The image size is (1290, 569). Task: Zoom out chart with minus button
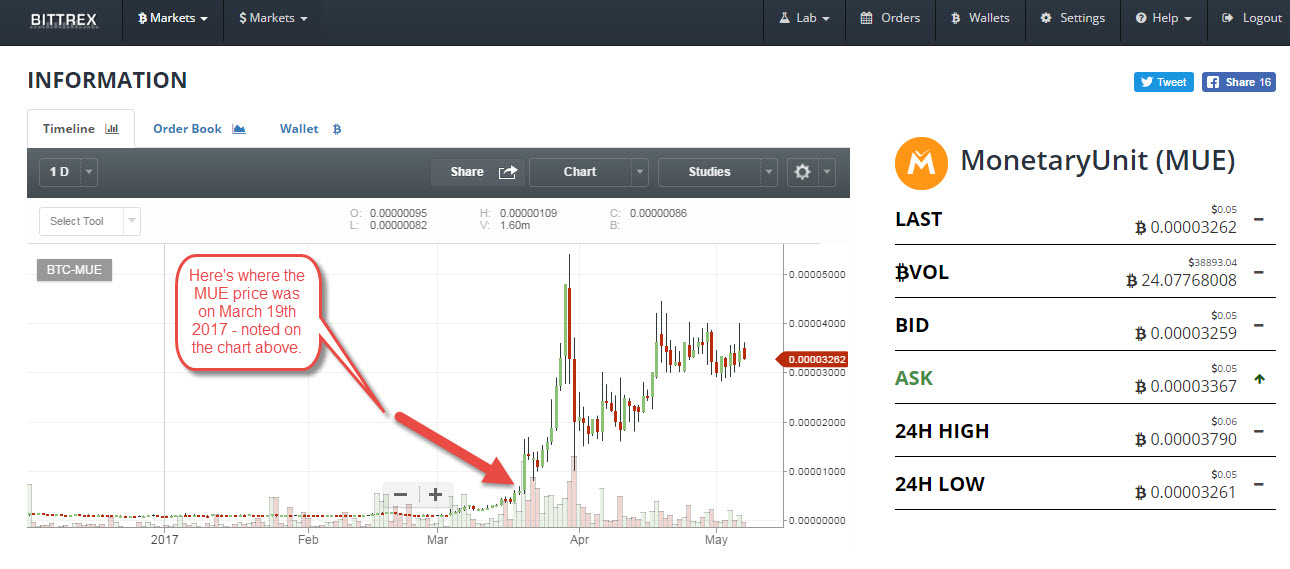400,495
